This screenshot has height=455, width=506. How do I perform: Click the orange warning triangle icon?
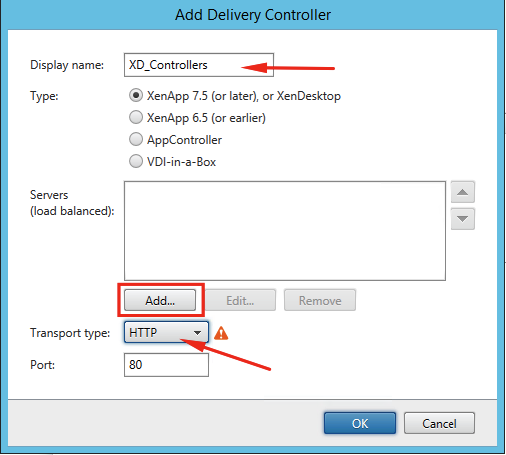pos(221,333)
